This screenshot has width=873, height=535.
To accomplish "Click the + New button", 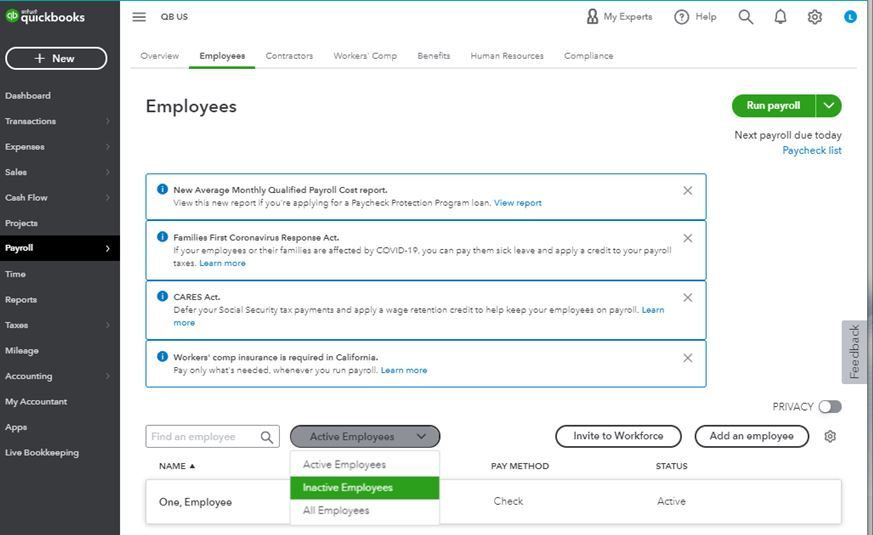I will pos(56,58).
